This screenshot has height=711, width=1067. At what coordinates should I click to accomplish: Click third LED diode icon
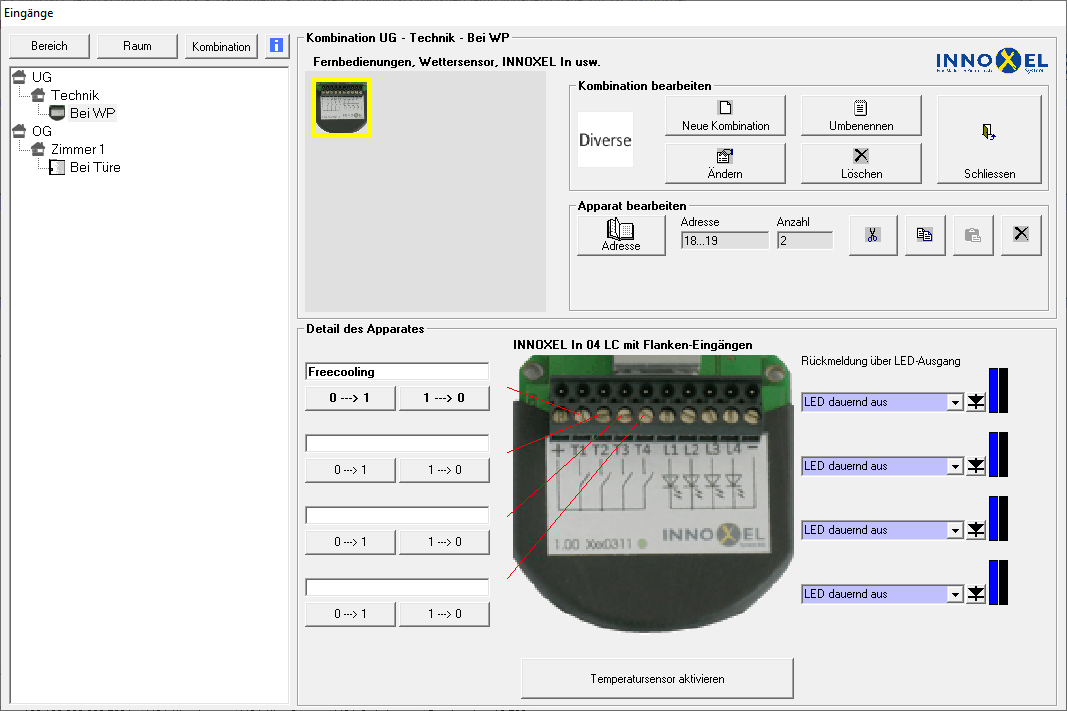tap(976, 530)
